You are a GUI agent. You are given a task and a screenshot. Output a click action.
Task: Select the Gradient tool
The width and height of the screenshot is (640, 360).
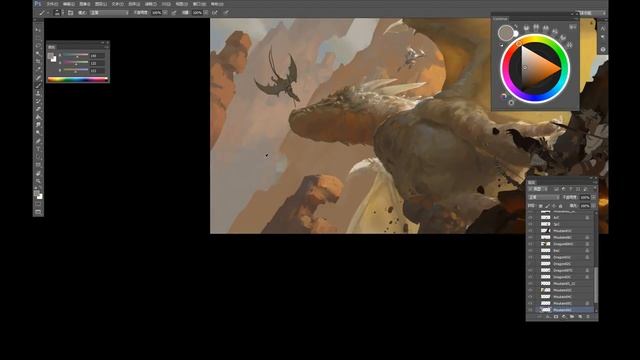[x=38, y=117]
